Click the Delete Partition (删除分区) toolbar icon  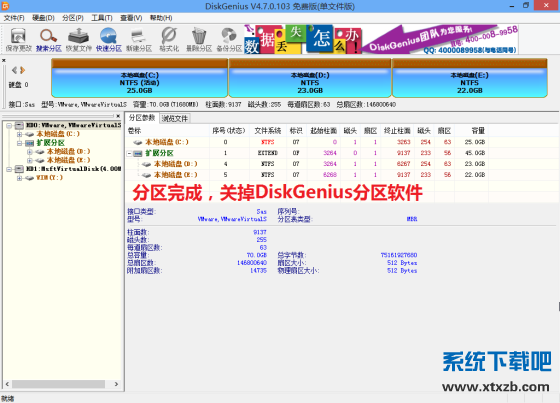(199, 39)
